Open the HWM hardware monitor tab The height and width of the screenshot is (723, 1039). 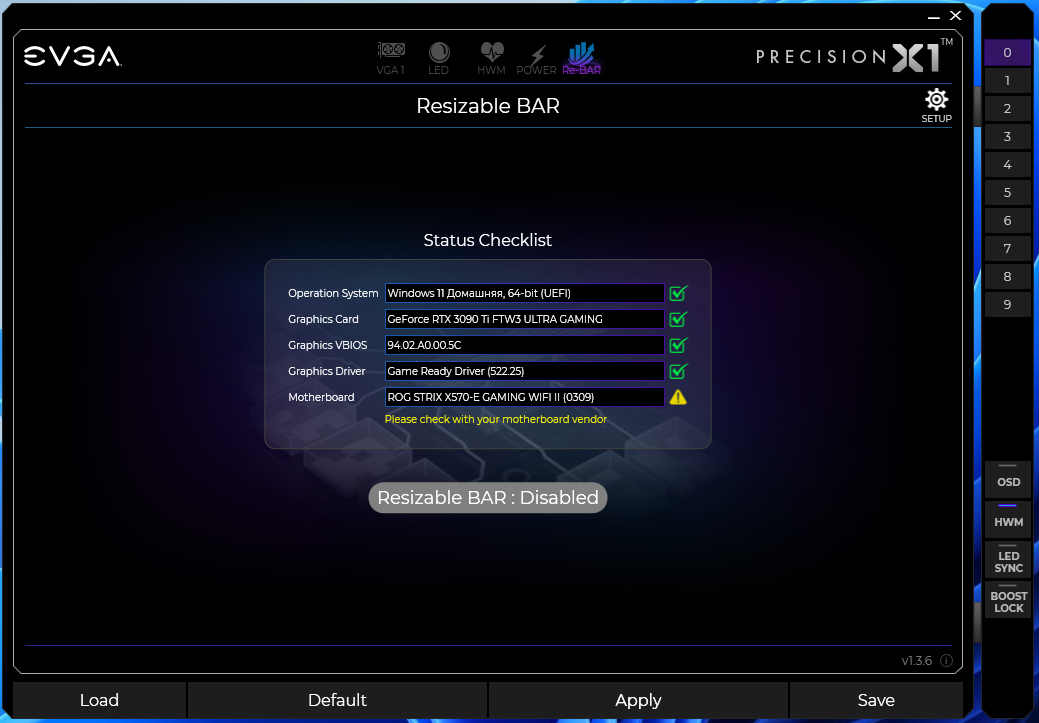coord(492,58)
